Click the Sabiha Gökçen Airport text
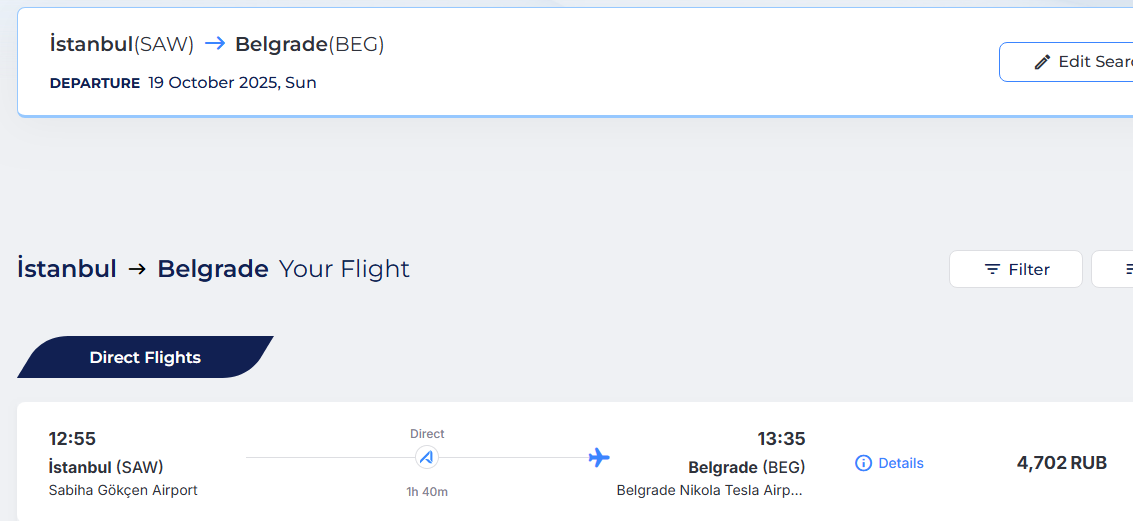The width and height of the screenshot is (1133, 521). (x=123, y=490)
